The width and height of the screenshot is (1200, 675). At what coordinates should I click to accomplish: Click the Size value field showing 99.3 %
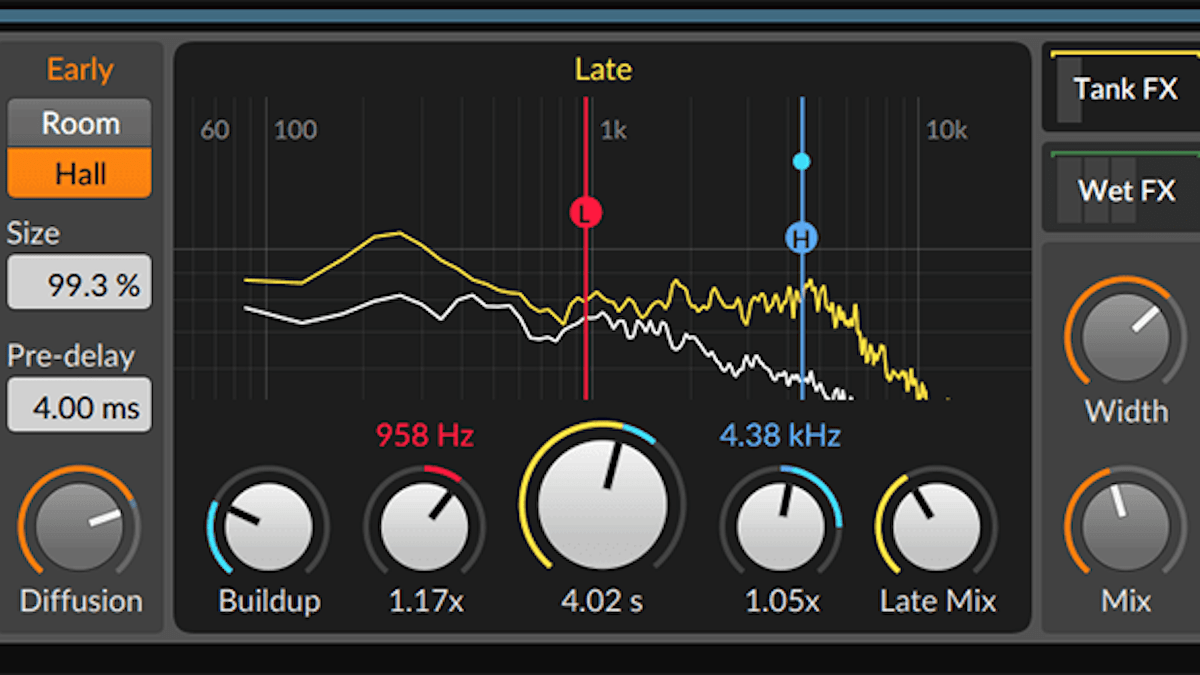click(80, 284)
